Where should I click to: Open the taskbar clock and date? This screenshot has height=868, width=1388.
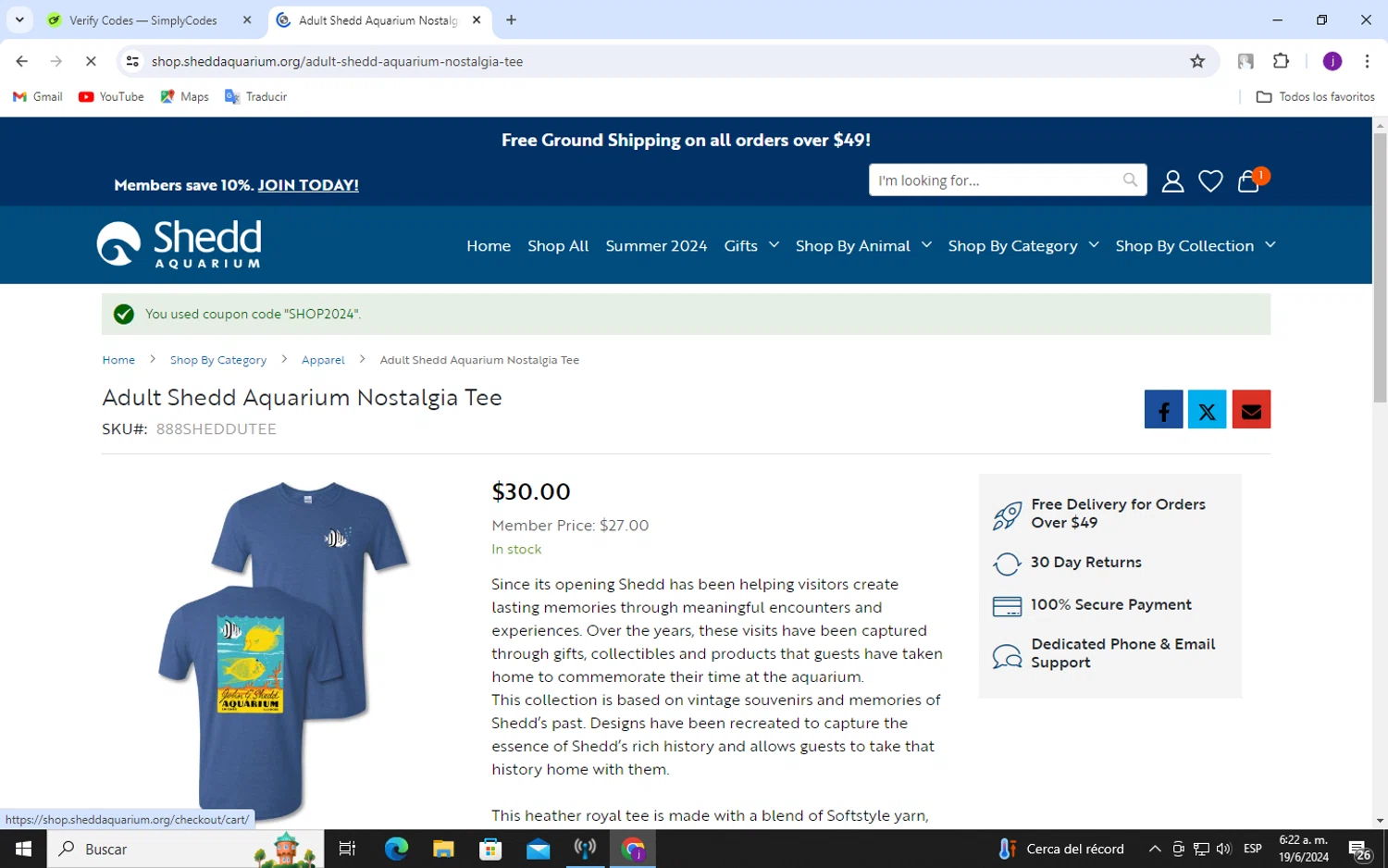[1303, 849]
